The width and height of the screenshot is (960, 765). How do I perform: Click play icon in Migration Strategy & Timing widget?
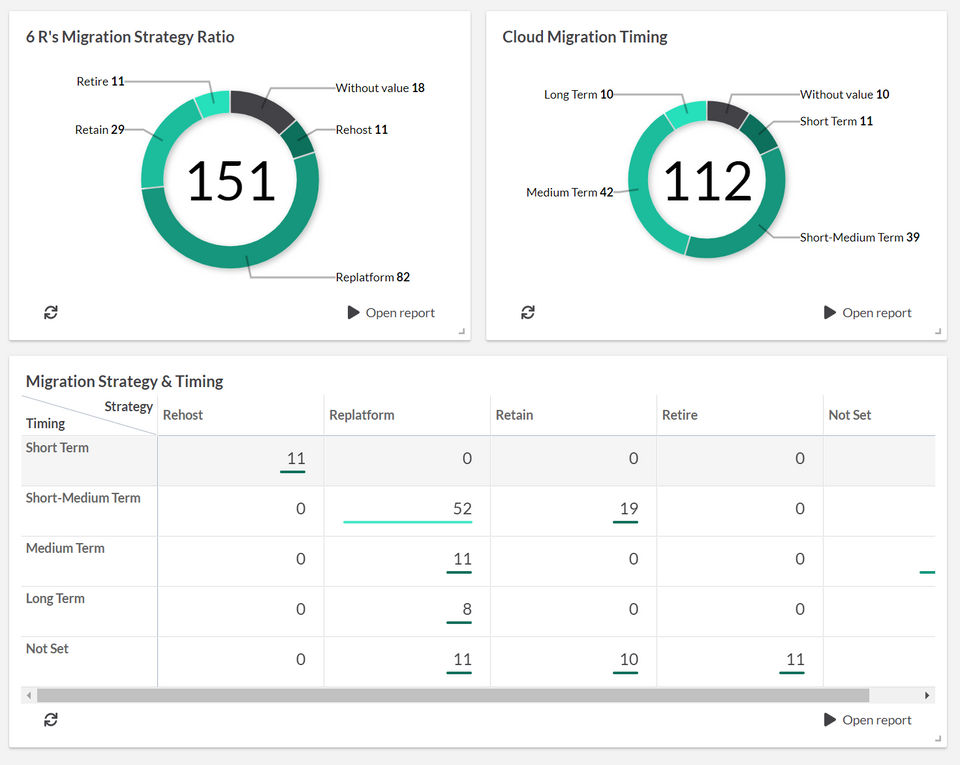[830, 720]
